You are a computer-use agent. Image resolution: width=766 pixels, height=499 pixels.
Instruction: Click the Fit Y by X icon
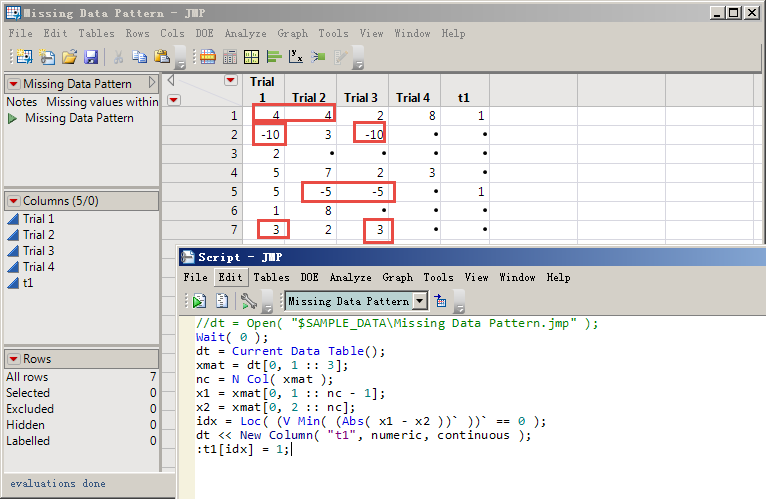tap(296, 56)
